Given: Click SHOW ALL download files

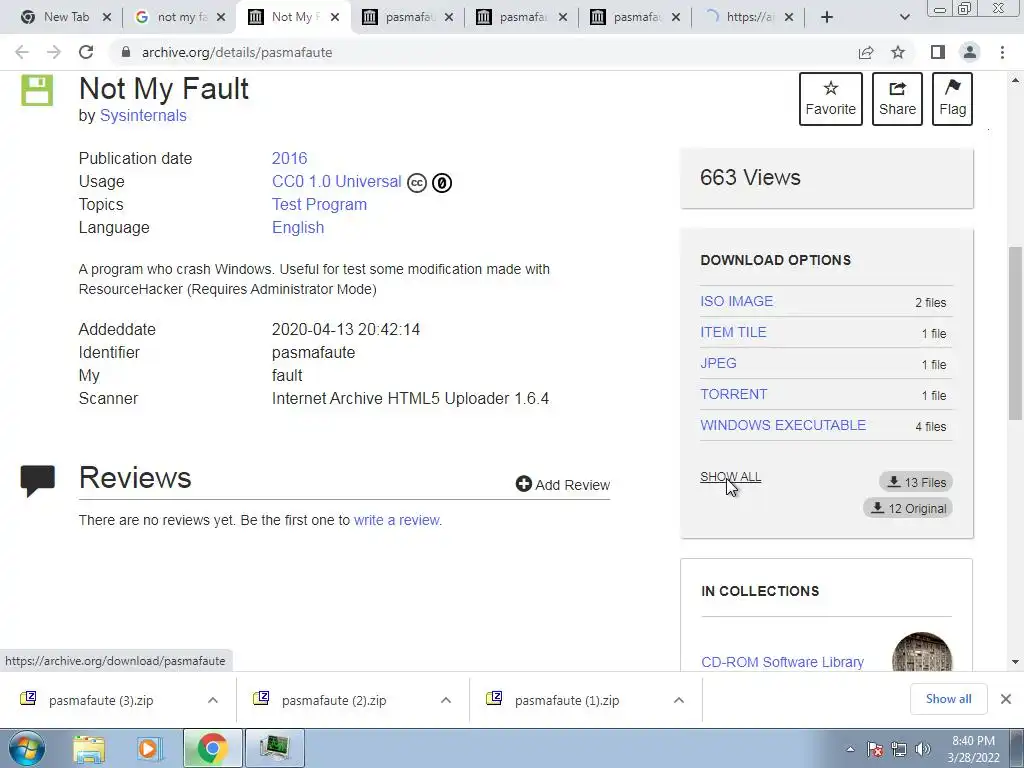Looking at the screenshot, I should coord(731,477).
